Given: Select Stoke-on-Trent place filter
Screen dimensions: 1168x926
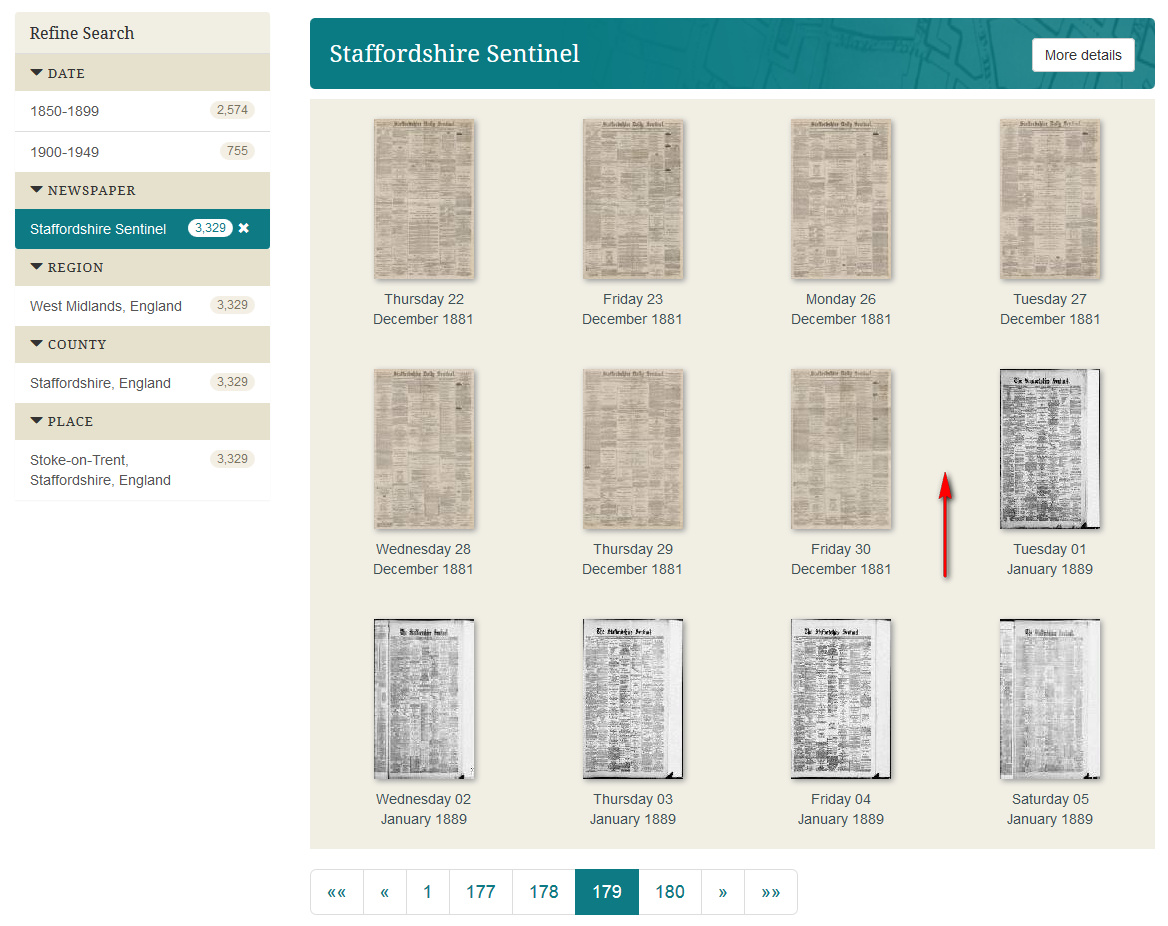Looking at the screenshot, I should (x=100, y=470).
